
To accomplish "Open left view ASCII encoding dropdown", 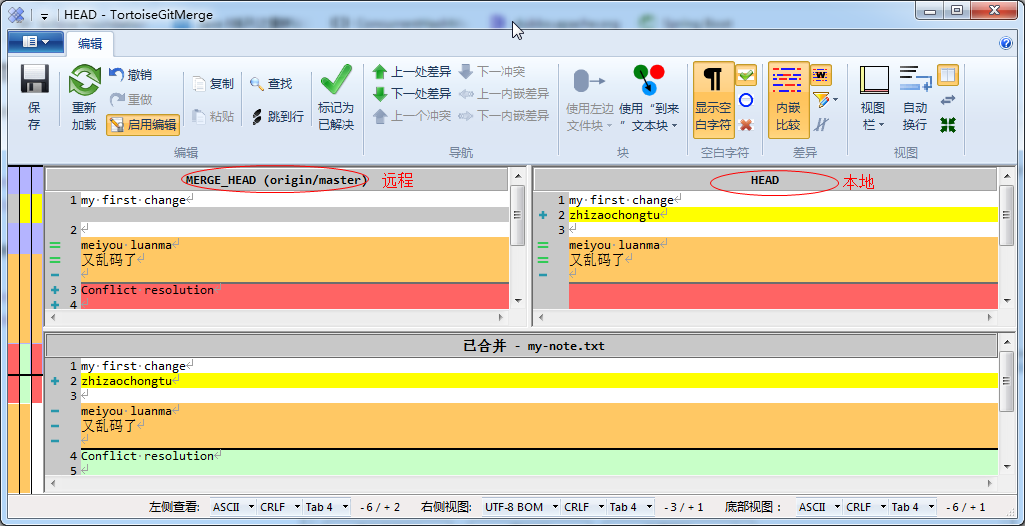I will (x=233, y=507).
